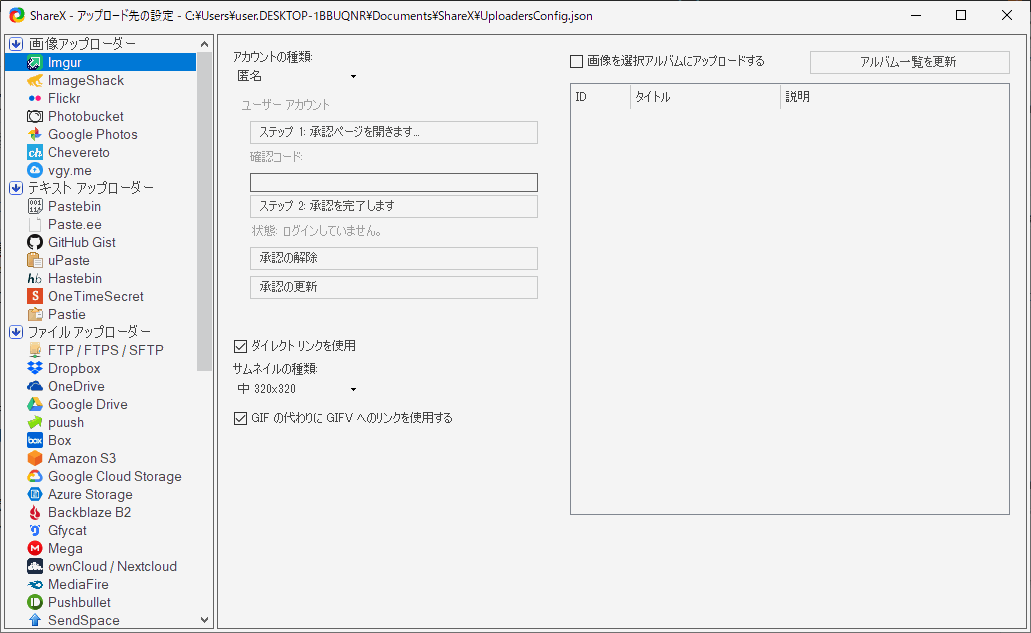The width and height of the screenshot is (1031, 633).
Task: Select the MediaFire icon
Action: 35,584
